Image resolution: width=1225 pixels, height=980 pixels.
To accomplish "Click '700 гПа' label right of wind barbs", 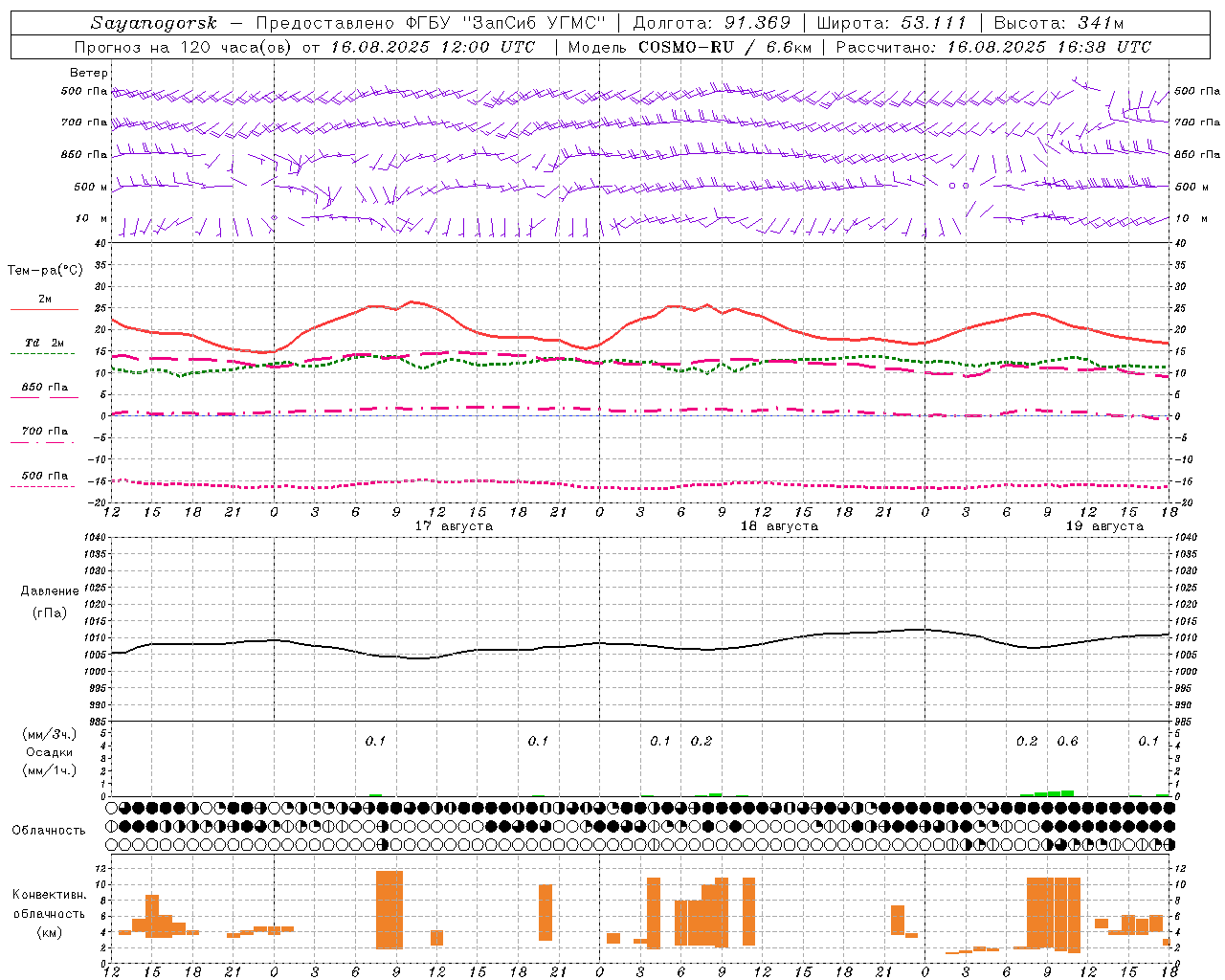I will coord(1197,122).
